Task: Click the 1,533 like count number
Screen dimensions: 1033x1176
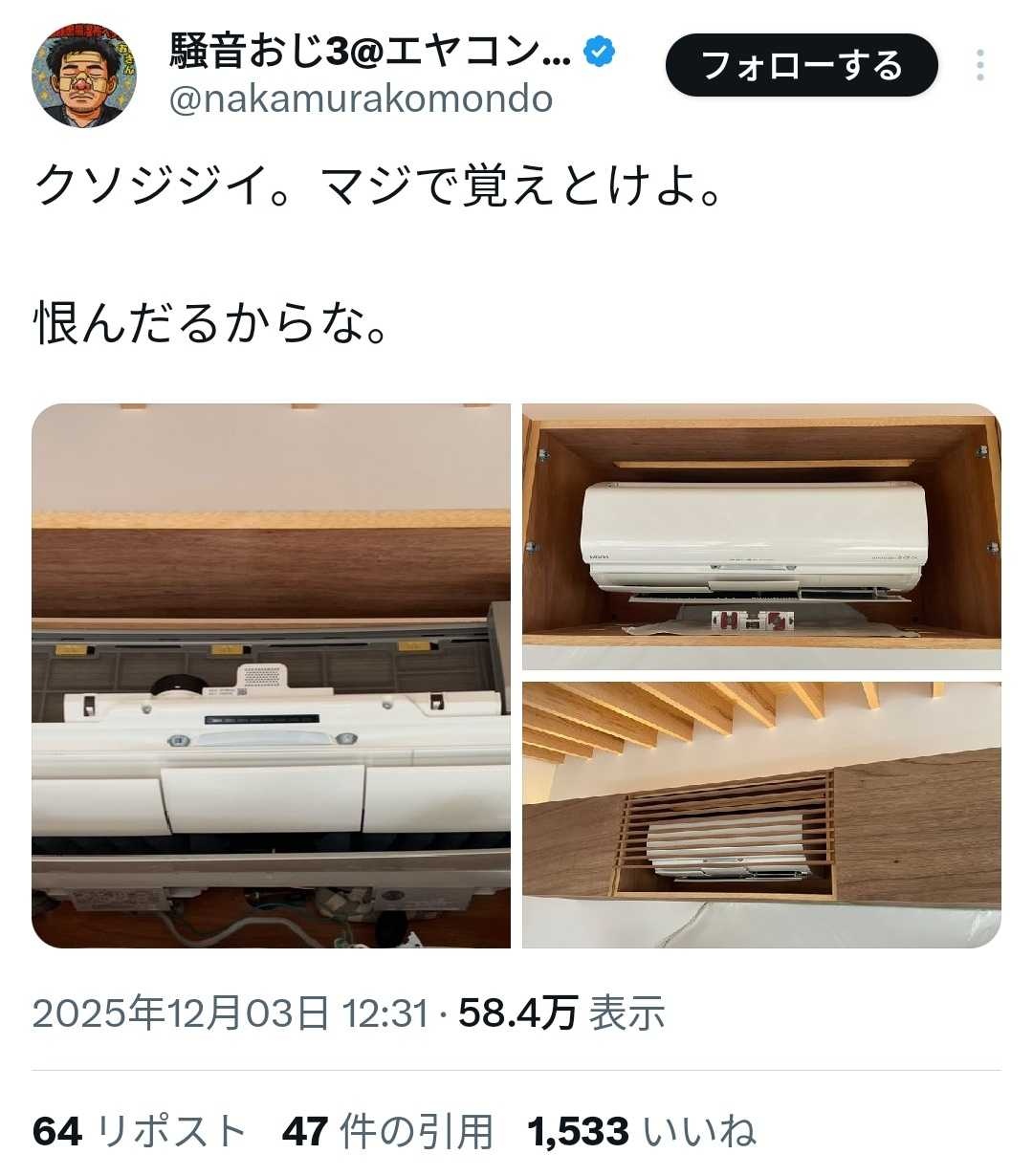Action: point(579,1132)
